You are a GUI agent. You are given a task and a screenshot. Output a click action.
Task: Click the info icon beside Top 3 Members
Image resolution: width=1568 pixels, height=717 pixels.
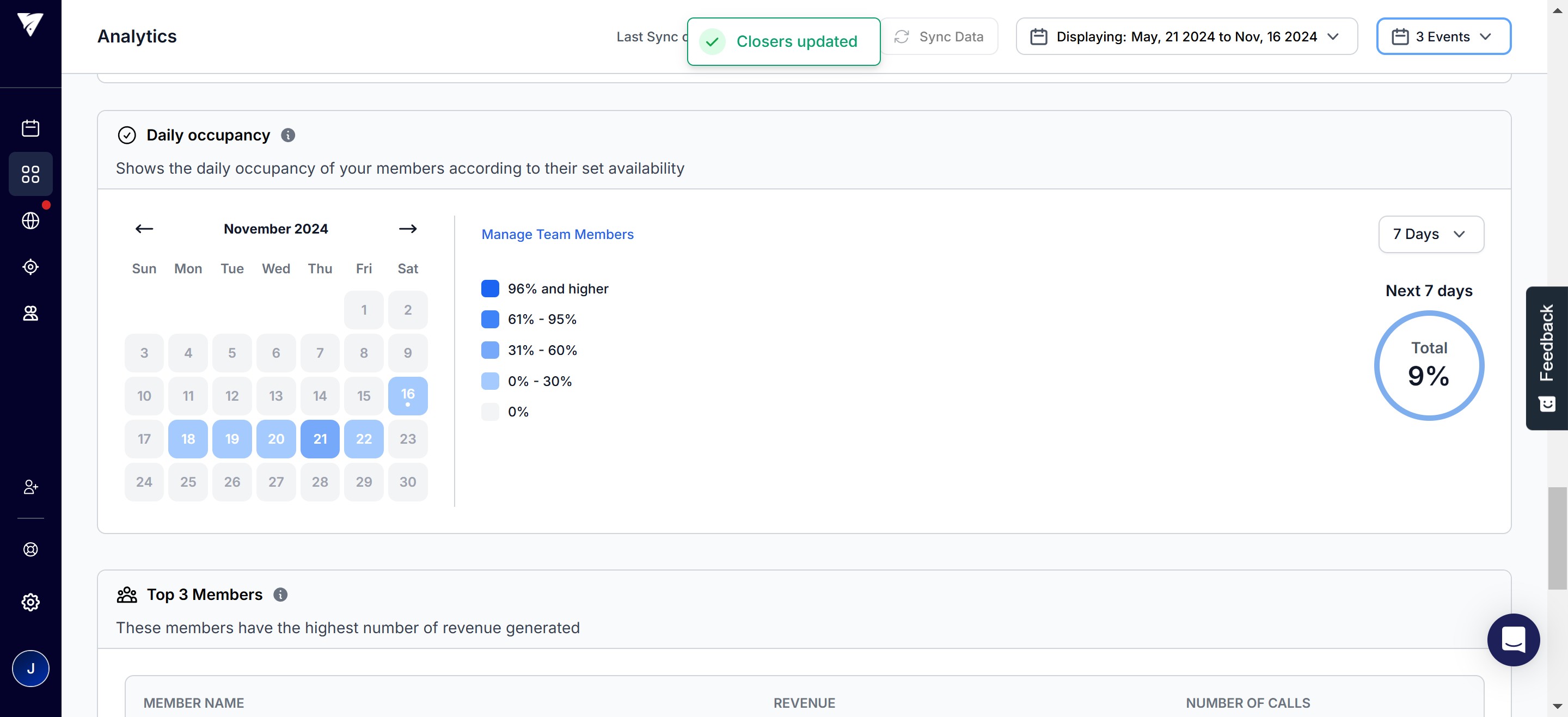click(280, 595)
